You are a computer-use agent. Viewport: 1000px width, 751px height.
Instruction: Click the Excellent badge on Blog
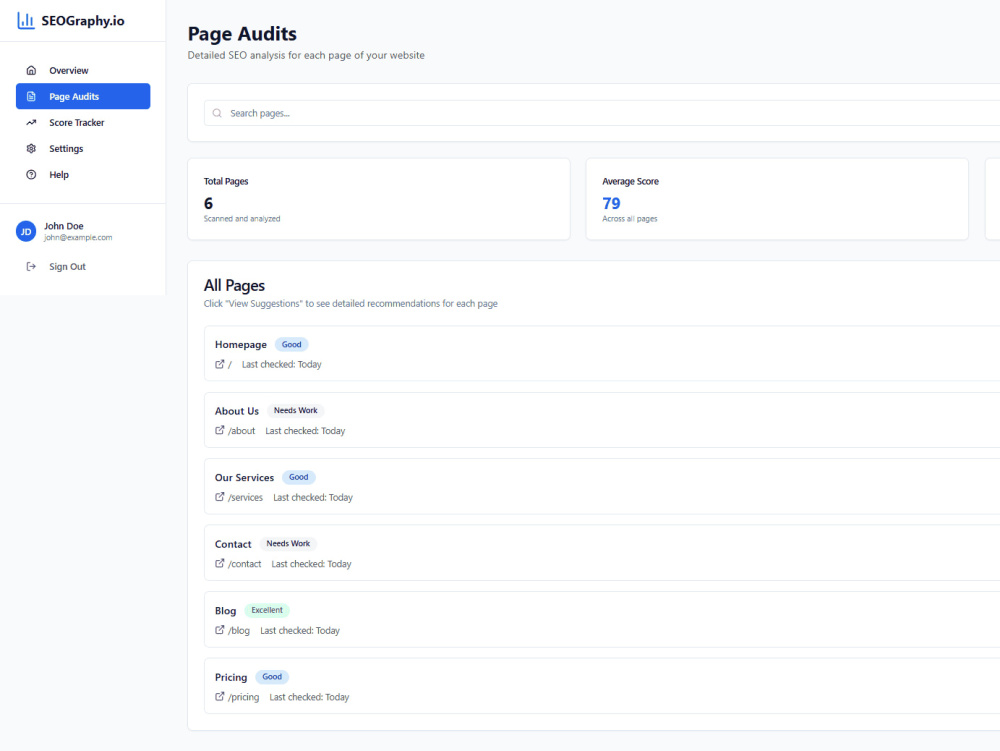point(267,610)
